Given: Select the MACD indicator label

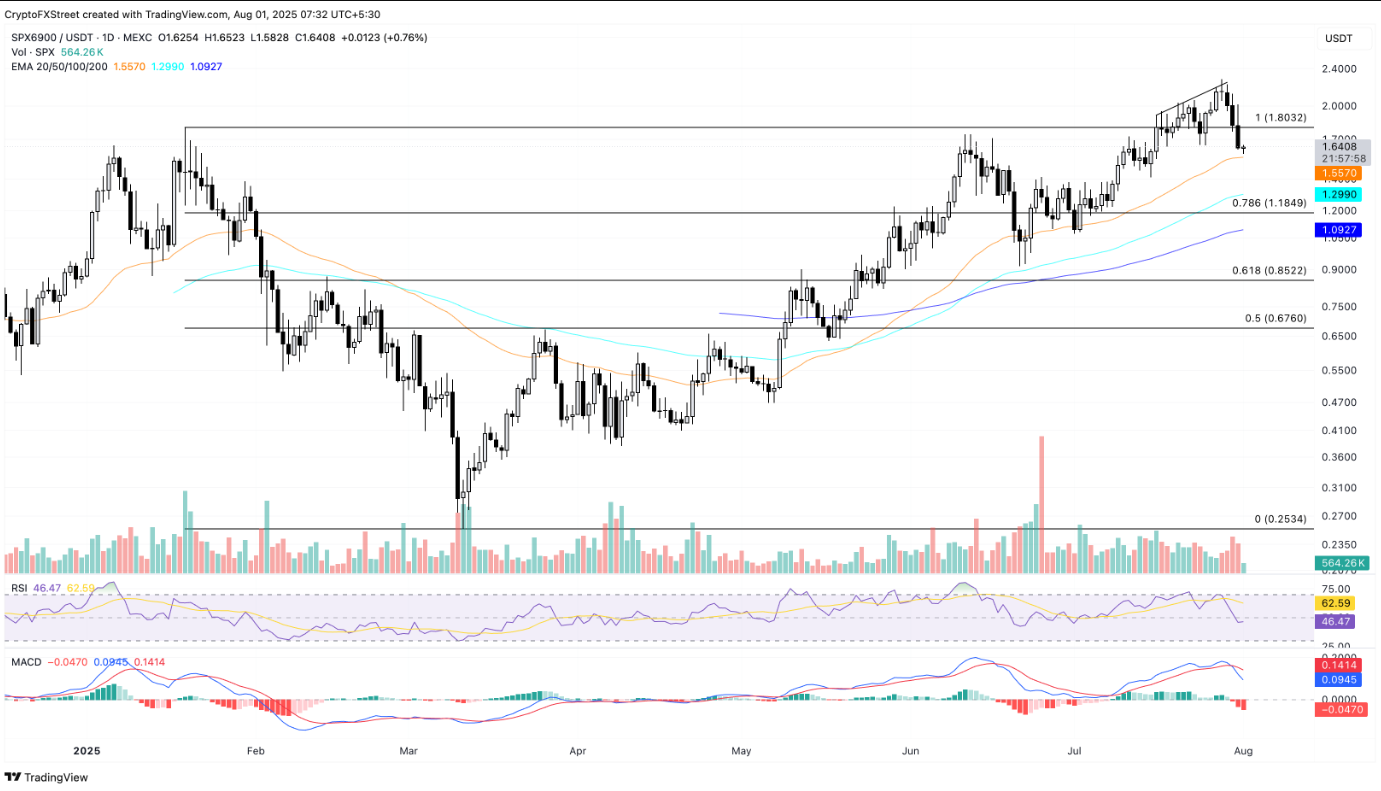Looking at the screenshot, I should pos(24,662).
